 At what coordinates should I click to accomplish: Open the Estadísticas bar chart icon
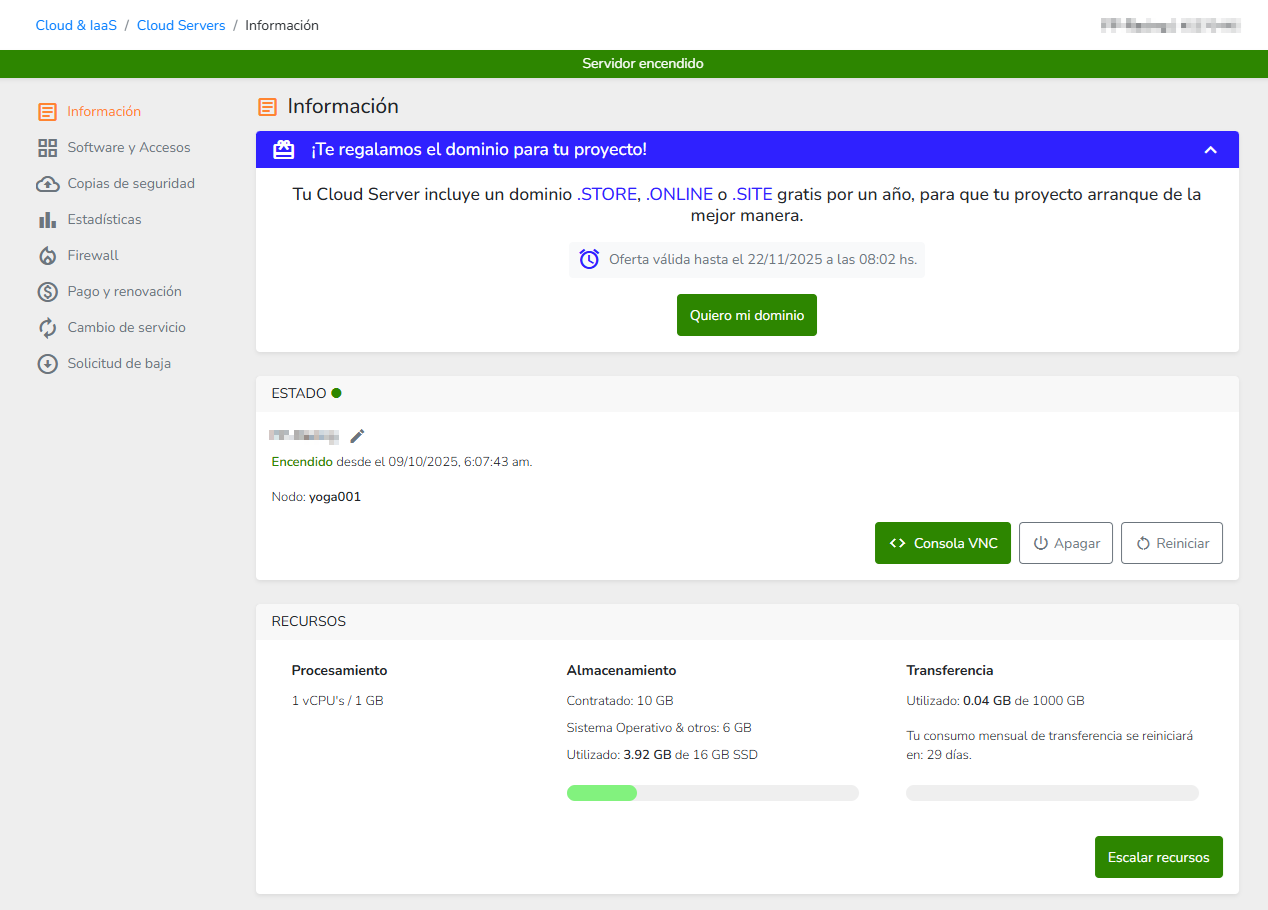47,220
